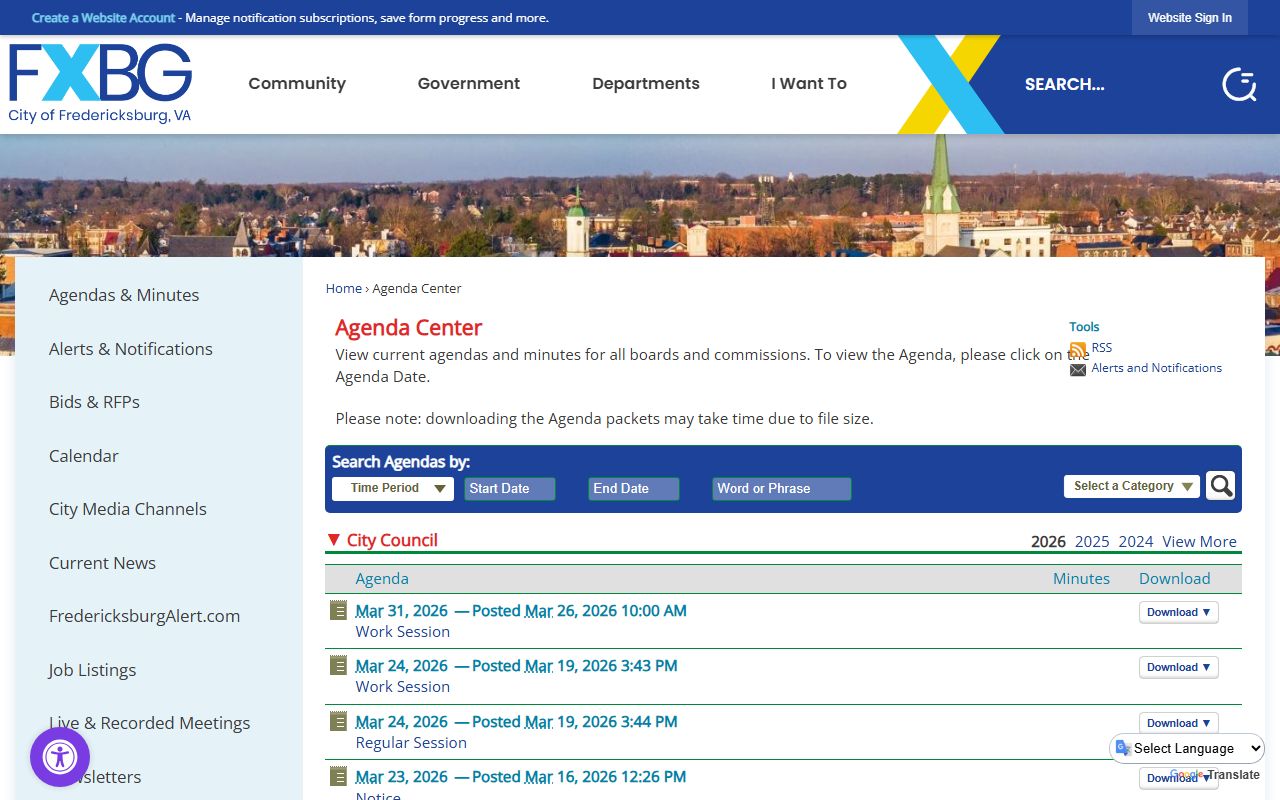
Task: Click the Agenda column header
Action: (382, 578)
